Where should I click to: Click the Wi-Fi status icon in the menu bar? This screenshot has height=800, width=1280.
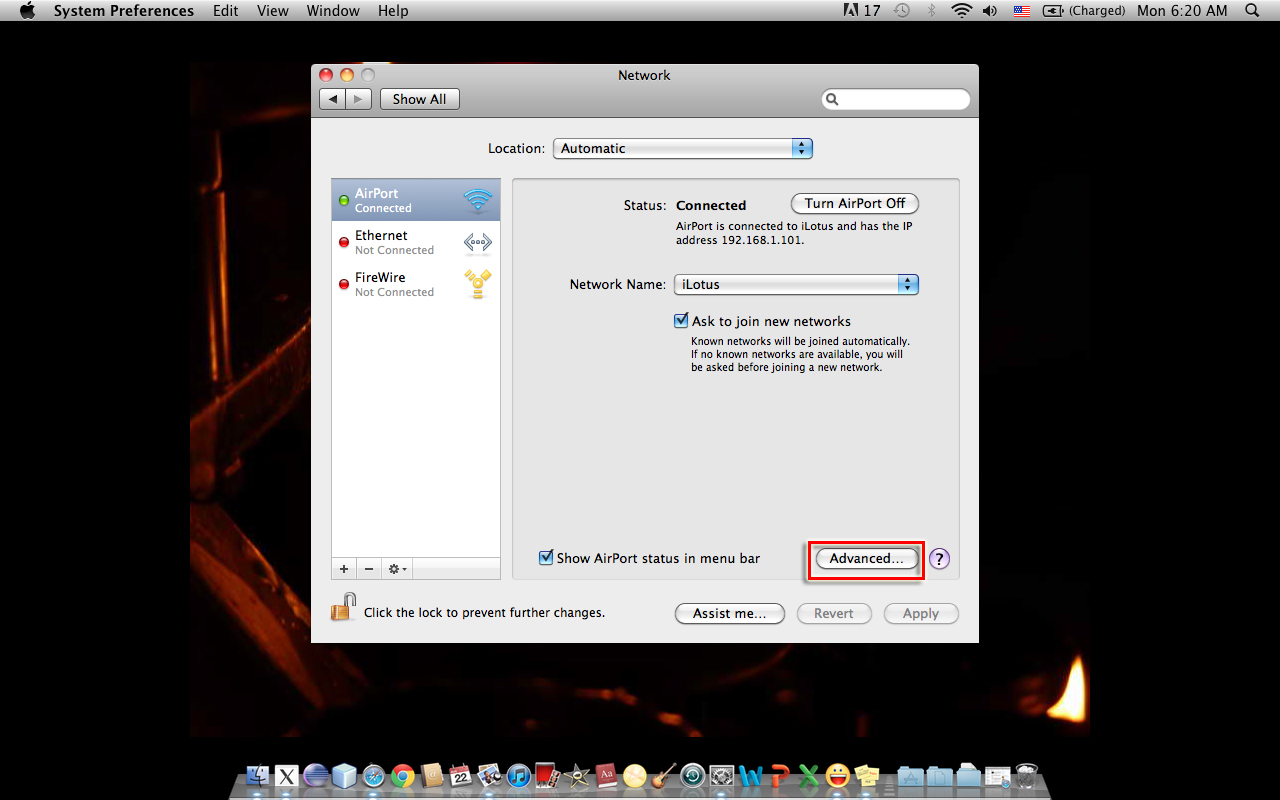[962, 11]
